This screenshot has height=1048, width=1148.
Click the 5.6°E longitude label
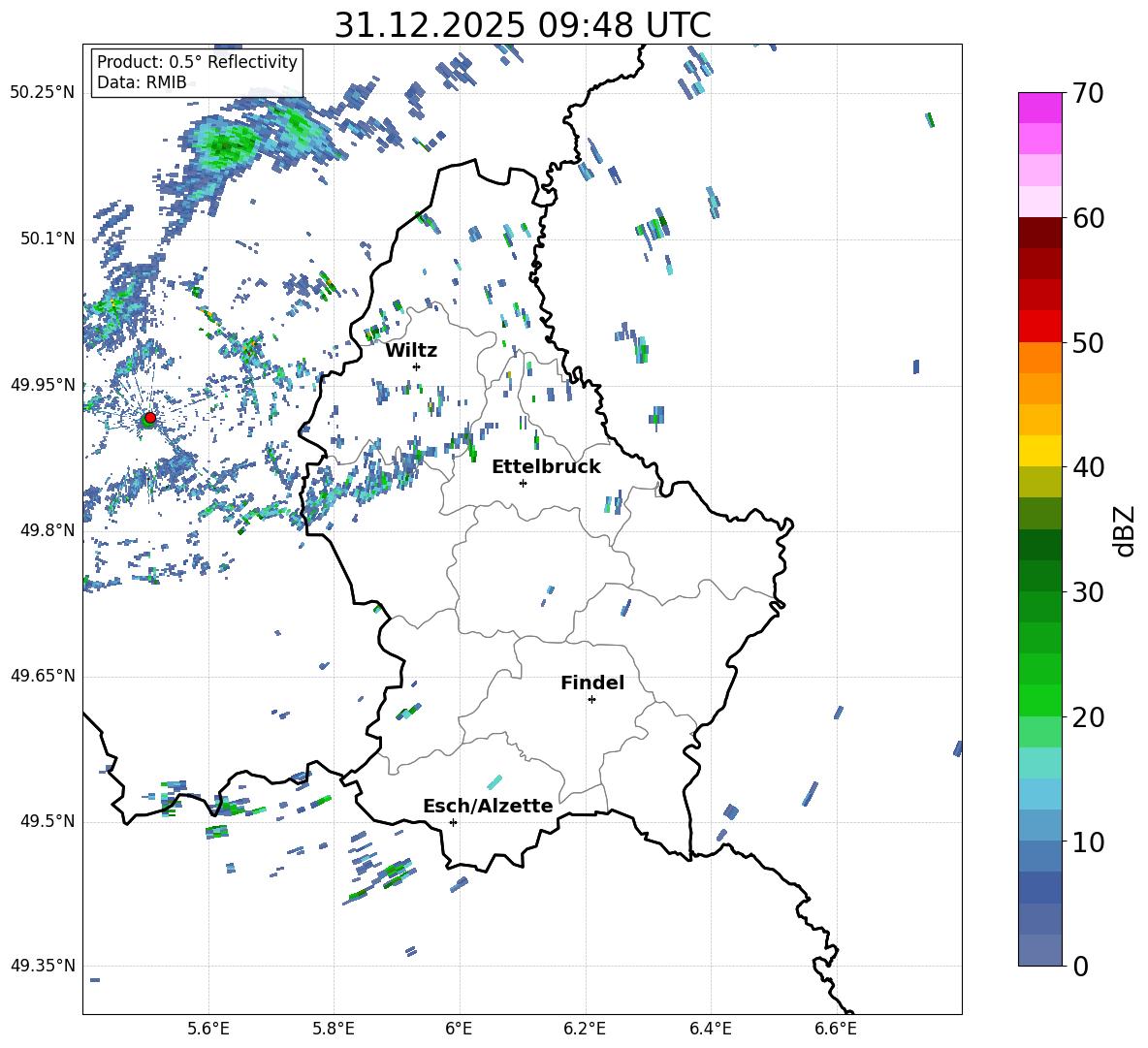pos(207,1030)
